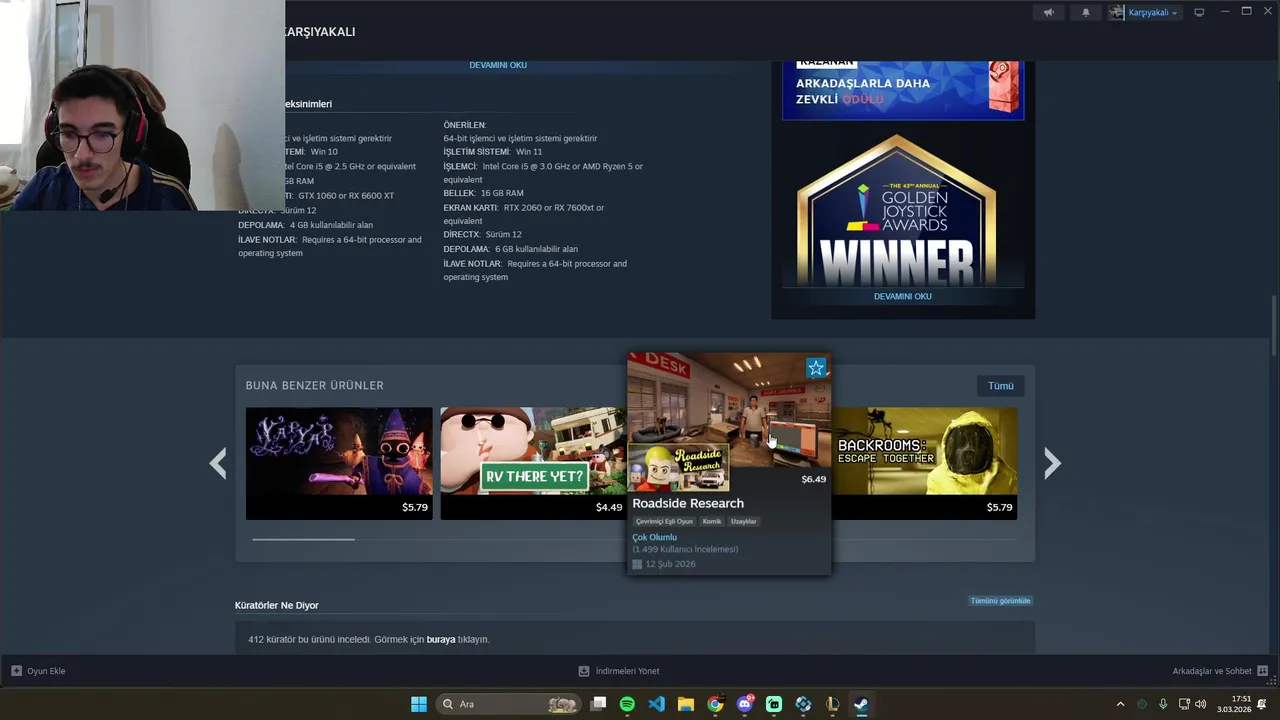Click the Uzaylılar tag
This screenshot has width=1280, height=720.
(743, 521)
